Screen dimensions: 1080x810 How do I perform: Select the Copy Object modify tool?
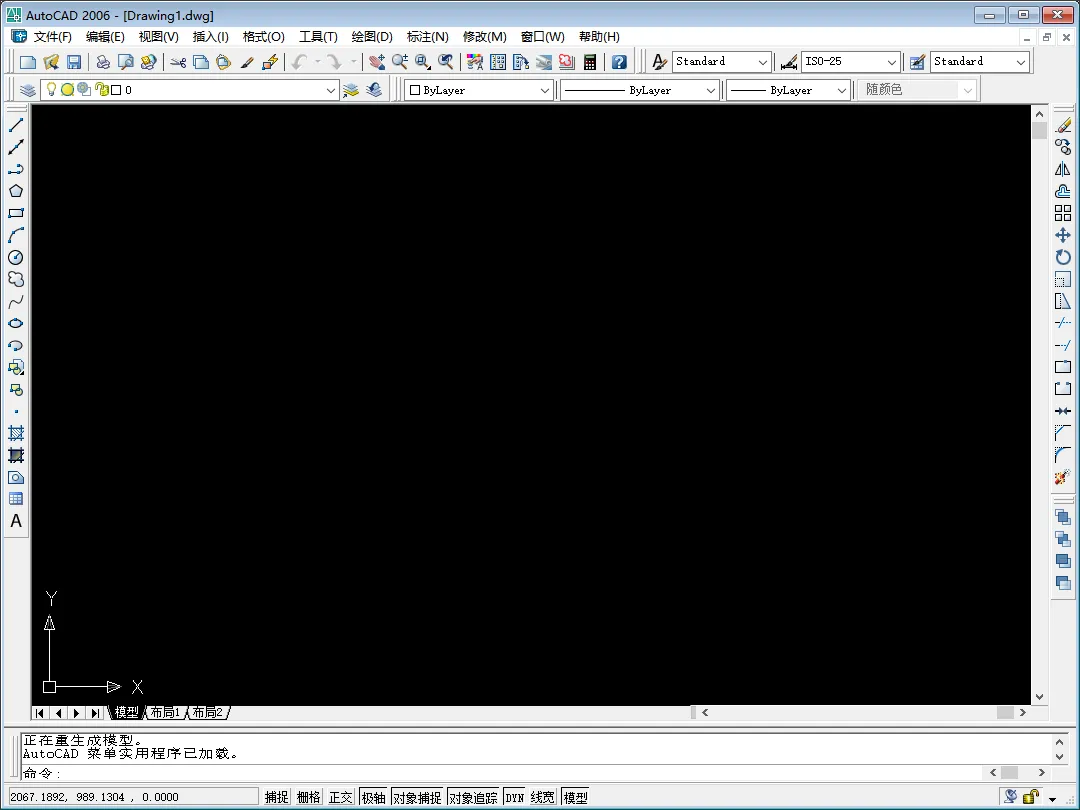1063,147
